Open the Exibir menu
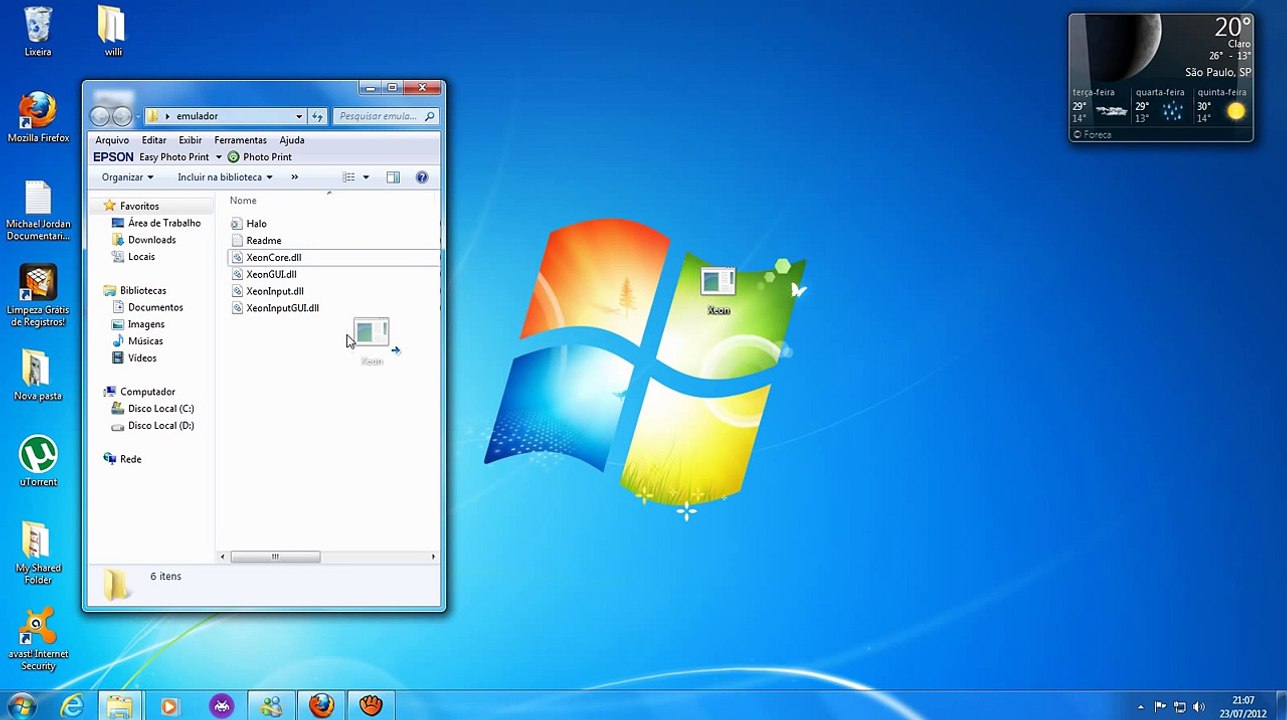Viewport: 1287px width, 720px height. (x=190, y=140)
